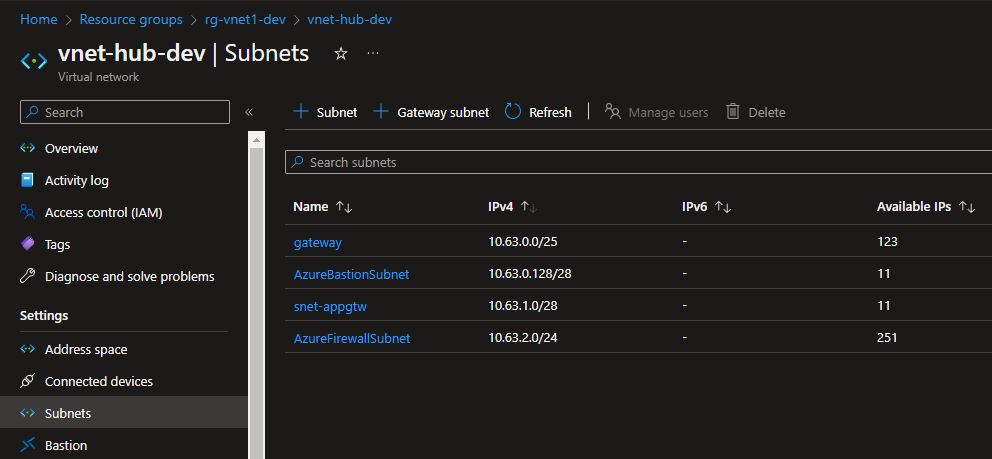Click the Refresh button label

click(x=550, y=113)
